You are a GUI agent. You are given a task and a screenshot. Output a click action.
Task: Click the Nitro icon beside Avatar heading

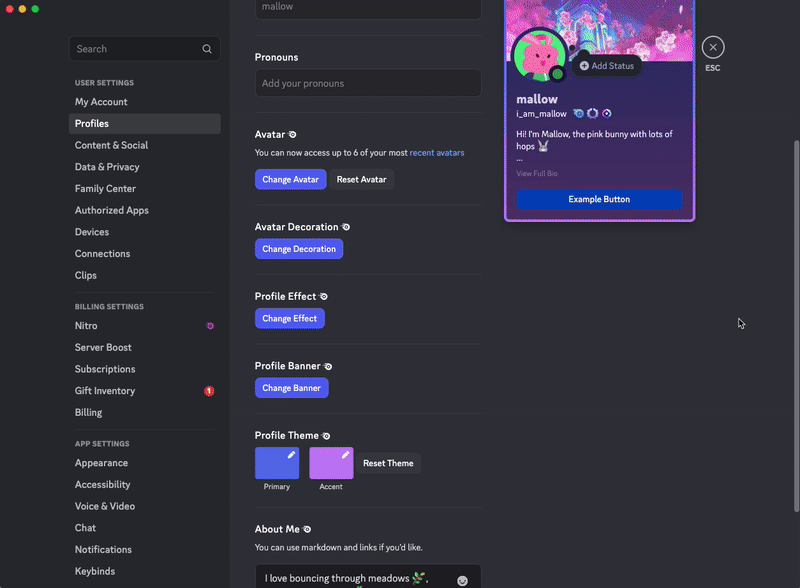click(x=292, y=135)
